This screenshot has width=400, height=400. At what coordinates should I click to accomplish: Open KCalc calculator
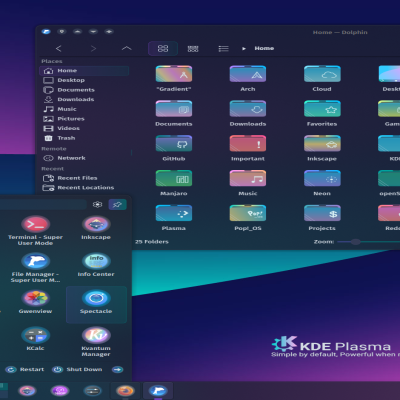tap(35, 339)
